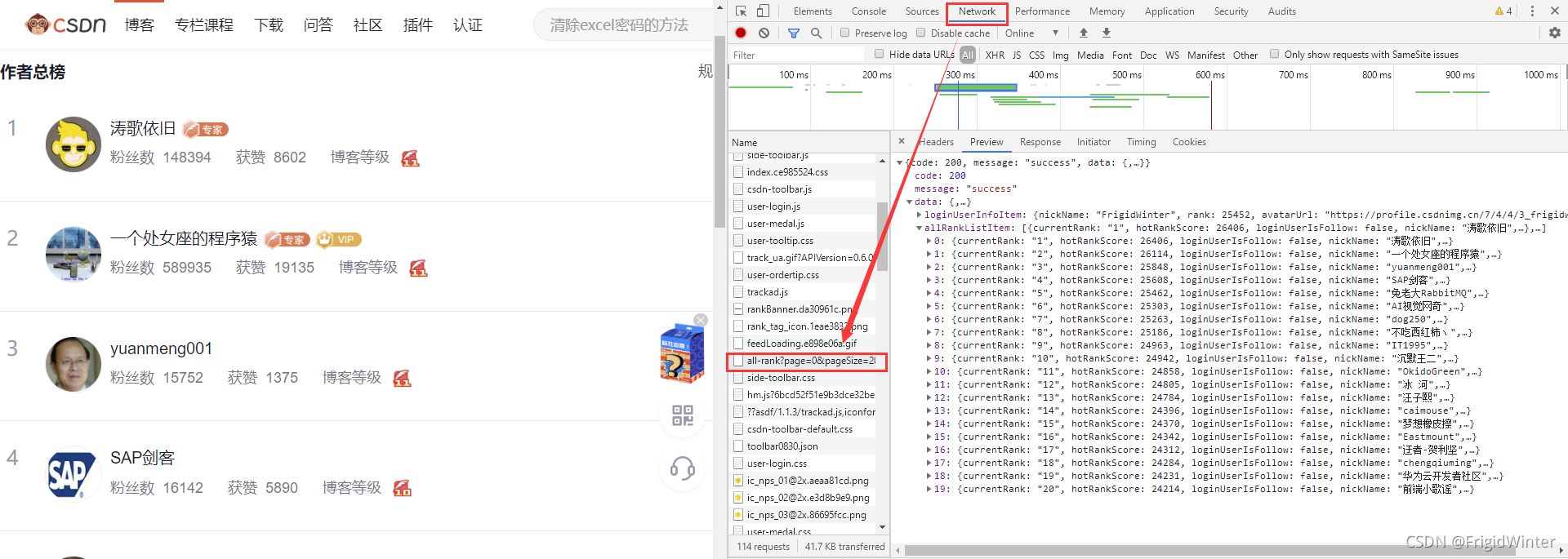Click the inspect element picker icon
This screenshot has width=1568, height=559.
tap(741, 11)
